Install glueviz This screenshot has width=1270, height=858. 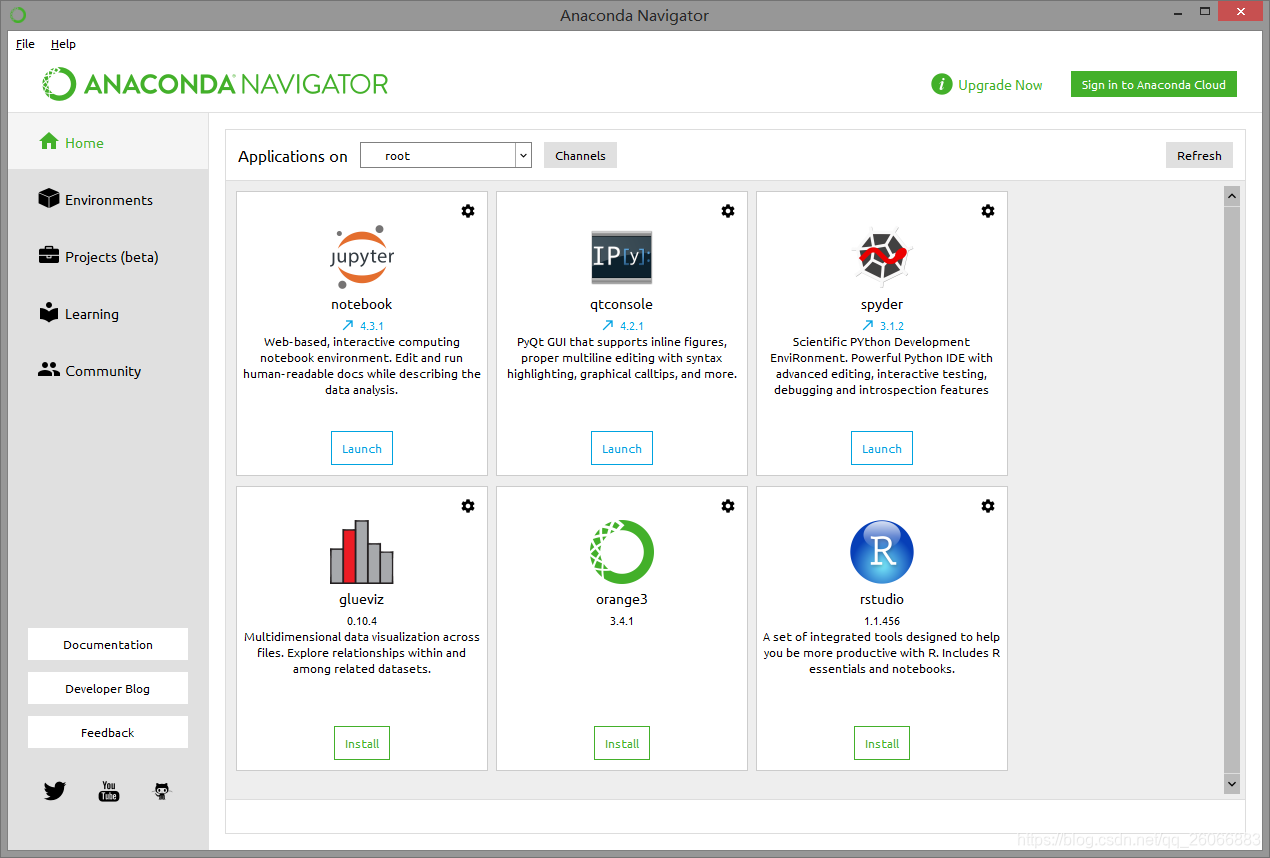coord(362,743)
